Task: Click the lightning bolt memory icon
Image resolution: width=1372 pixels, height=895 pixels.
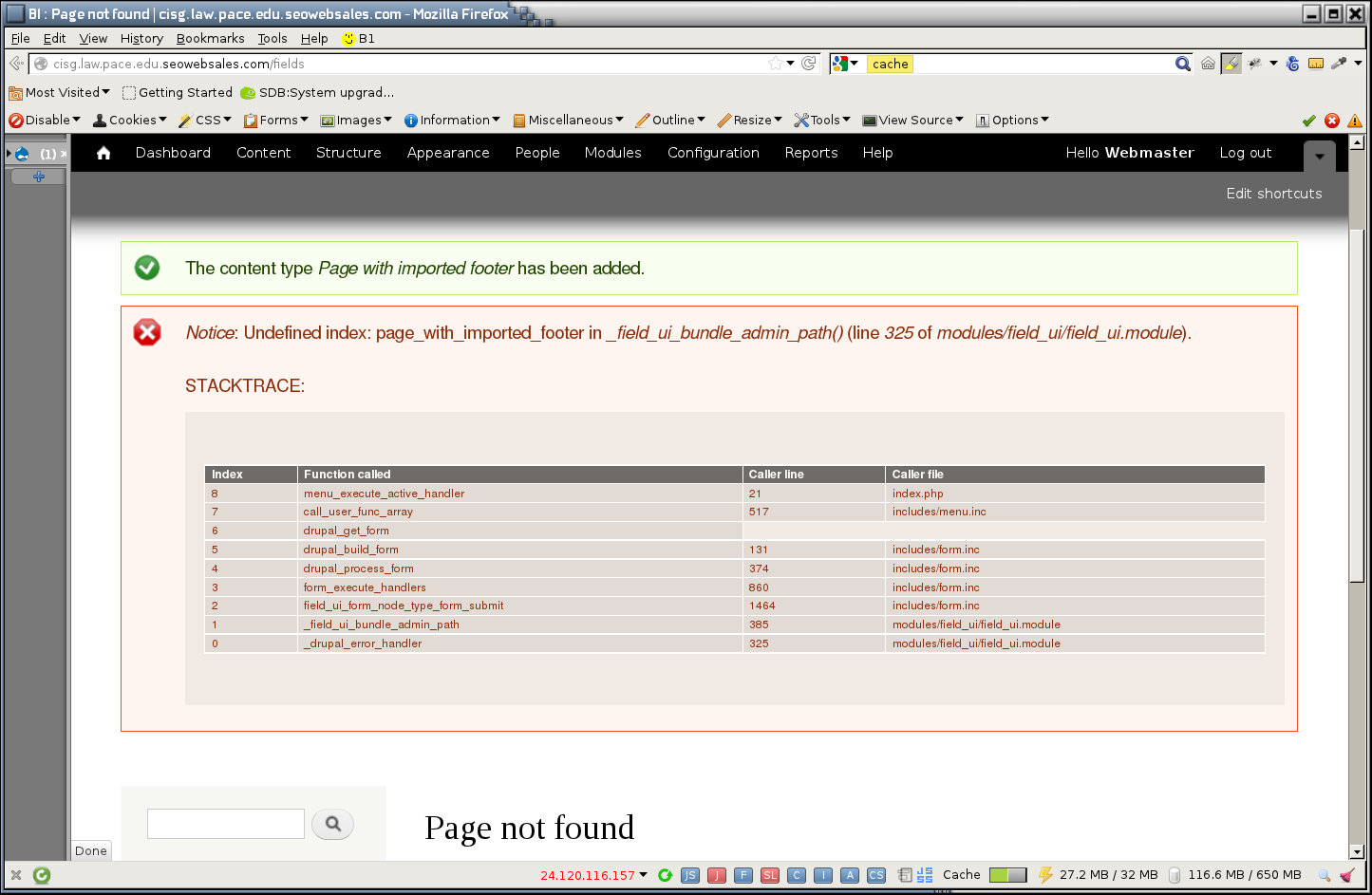Action: (x=1045, y=875)
